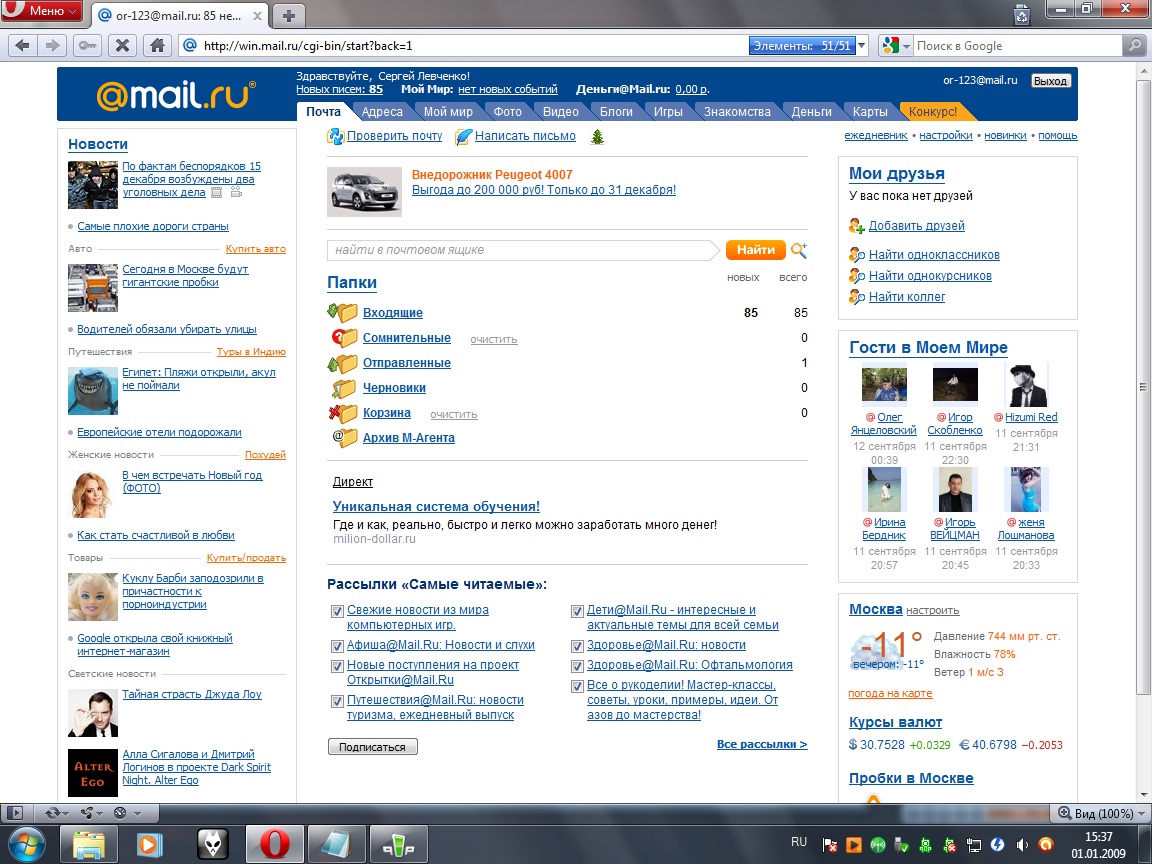
Task: Open the Знакомства tab
Action: tap(737, 112)
